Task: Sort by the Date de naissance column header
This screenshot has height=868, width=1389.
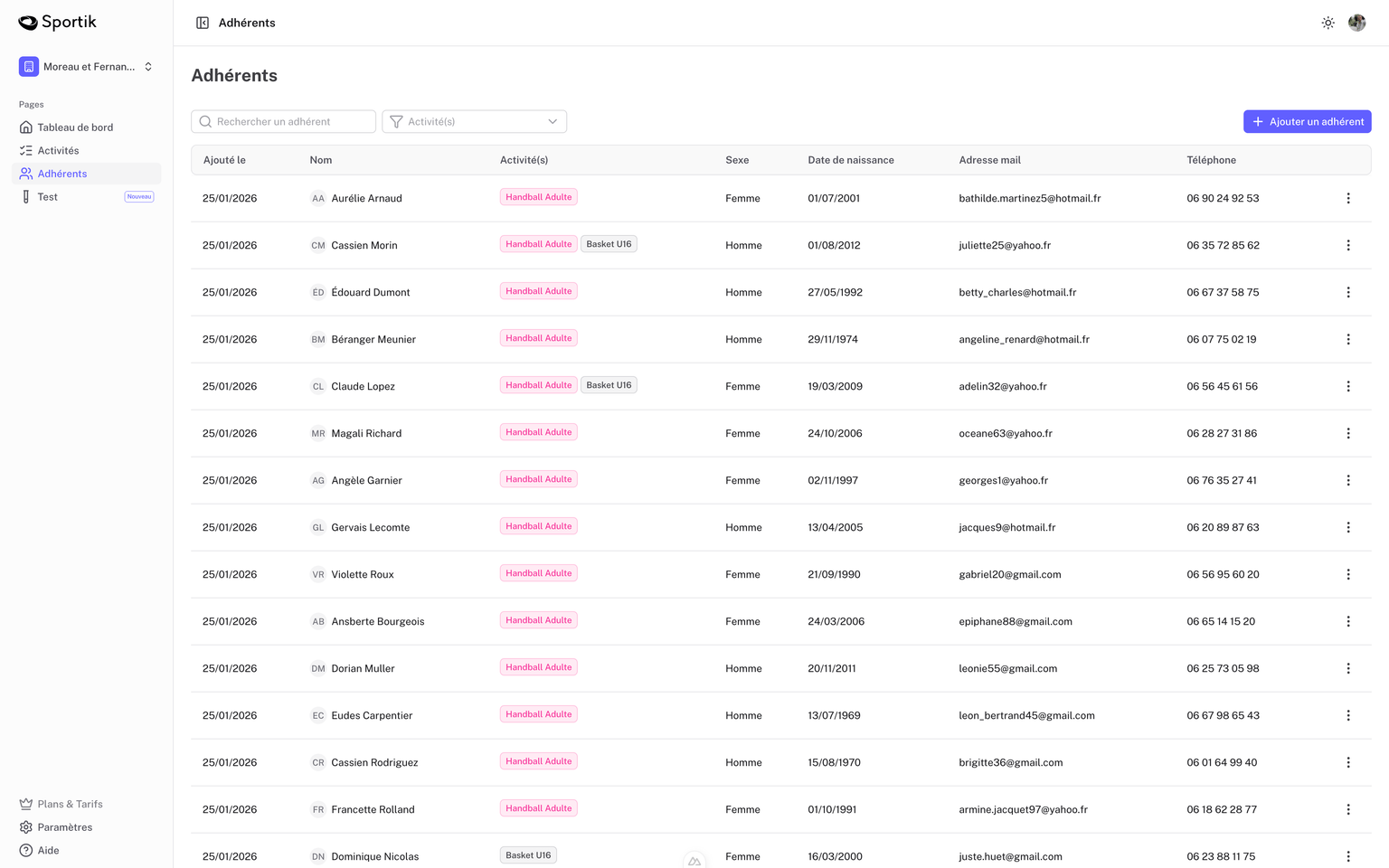Action: 850,160
